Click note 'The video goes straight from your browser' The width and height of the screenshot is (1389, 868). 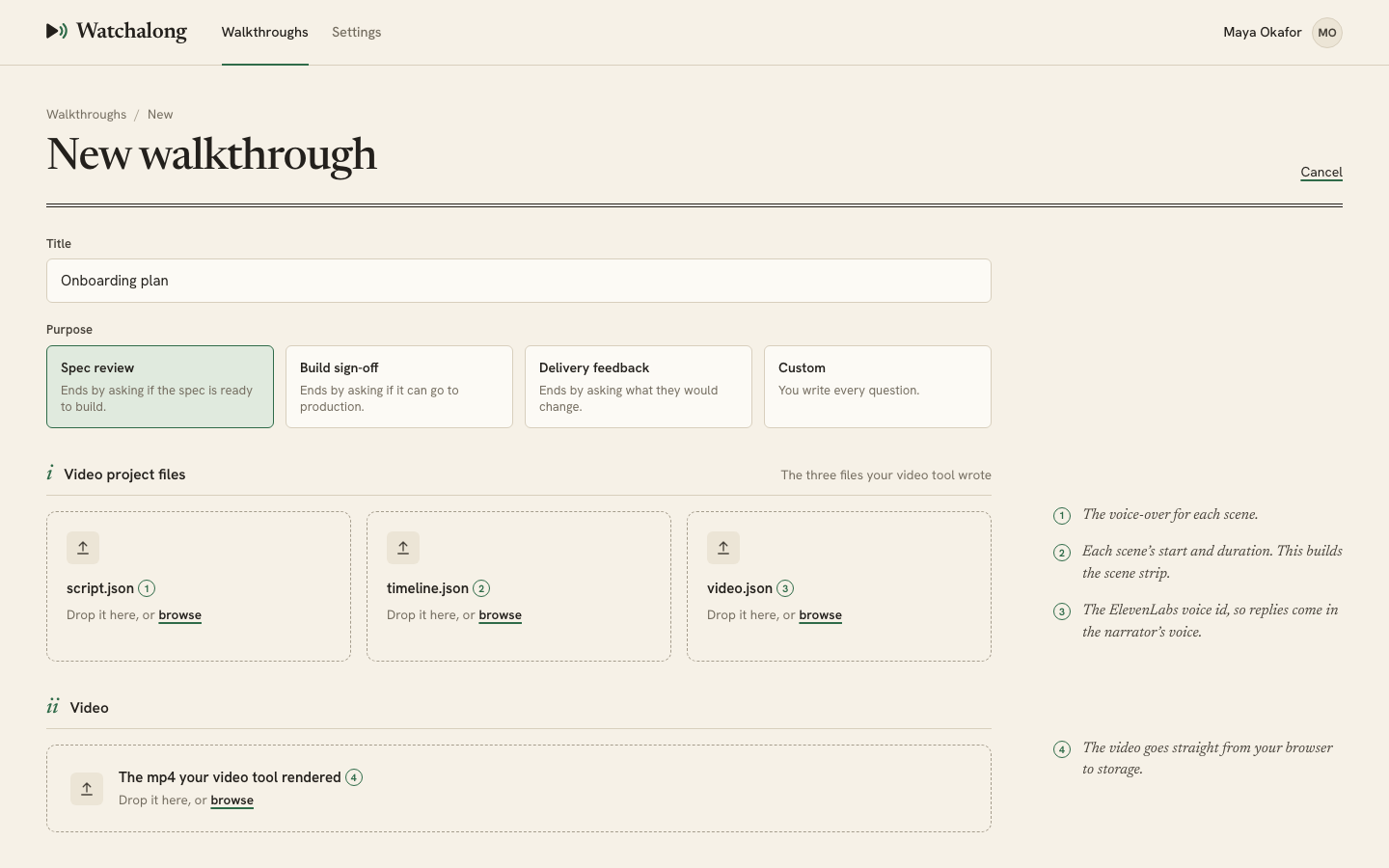(x=1208, y=758)
